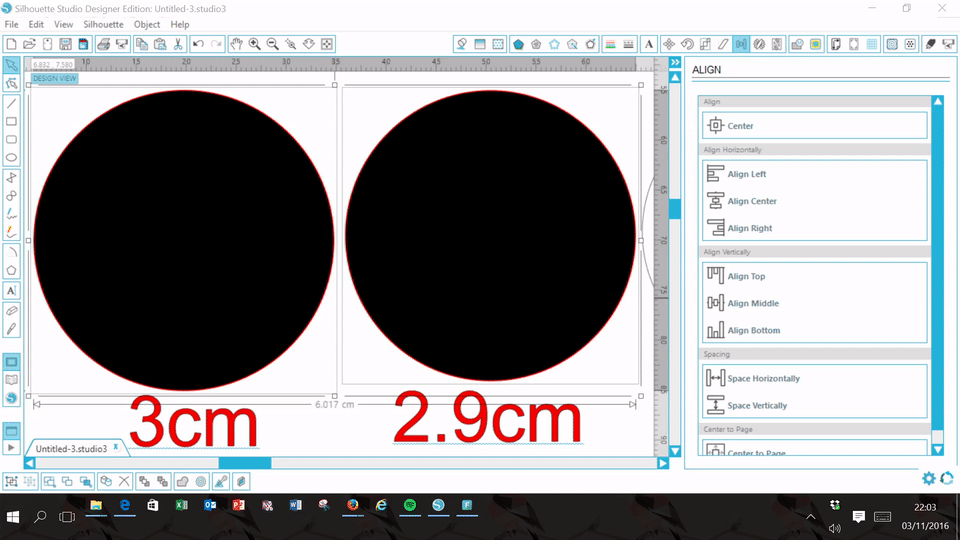Click the Undo arrow icon

(198, 44)
